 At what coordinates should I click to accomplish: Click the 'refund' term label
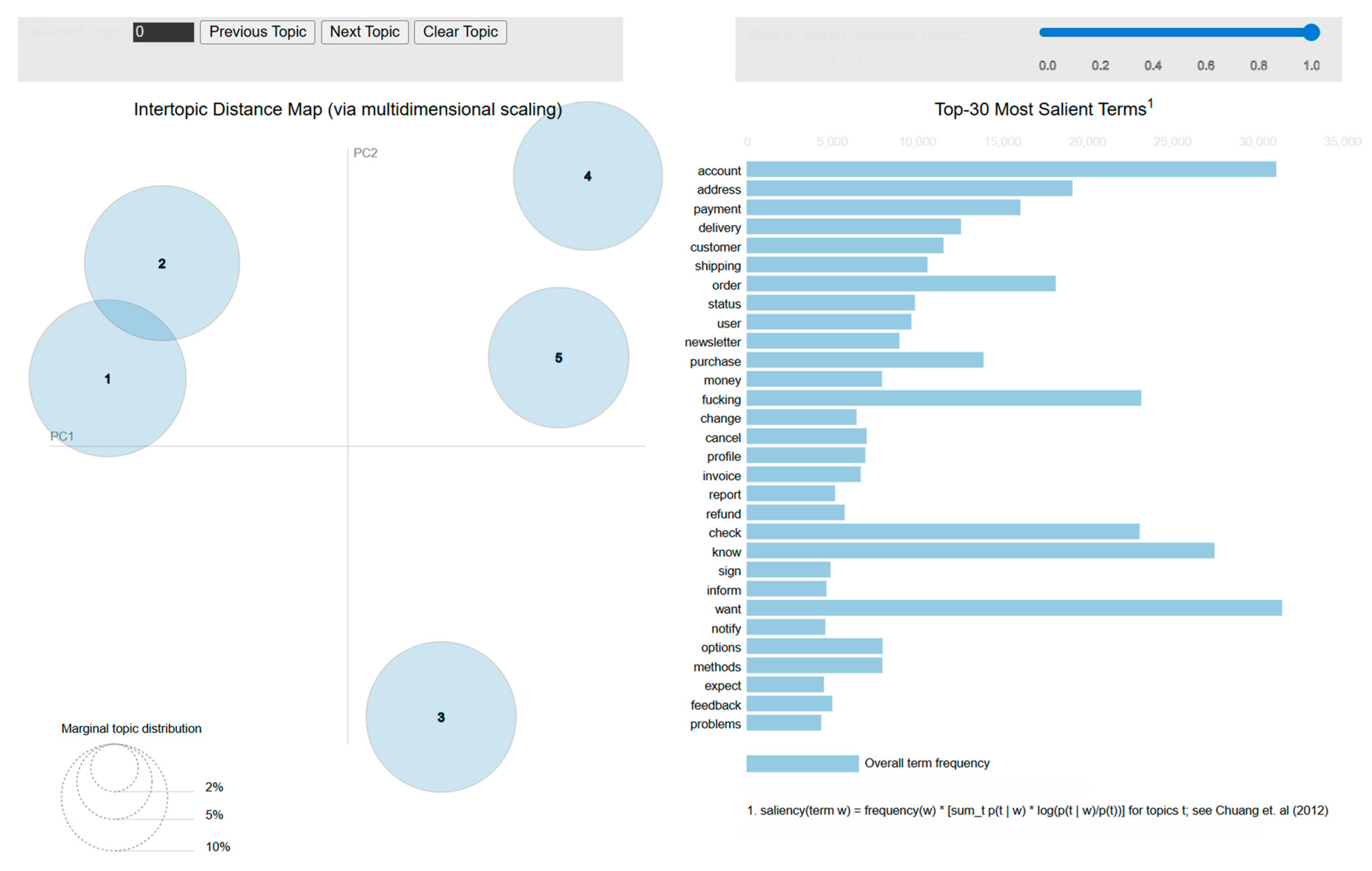pyautogui.click(x=724, y=514)
